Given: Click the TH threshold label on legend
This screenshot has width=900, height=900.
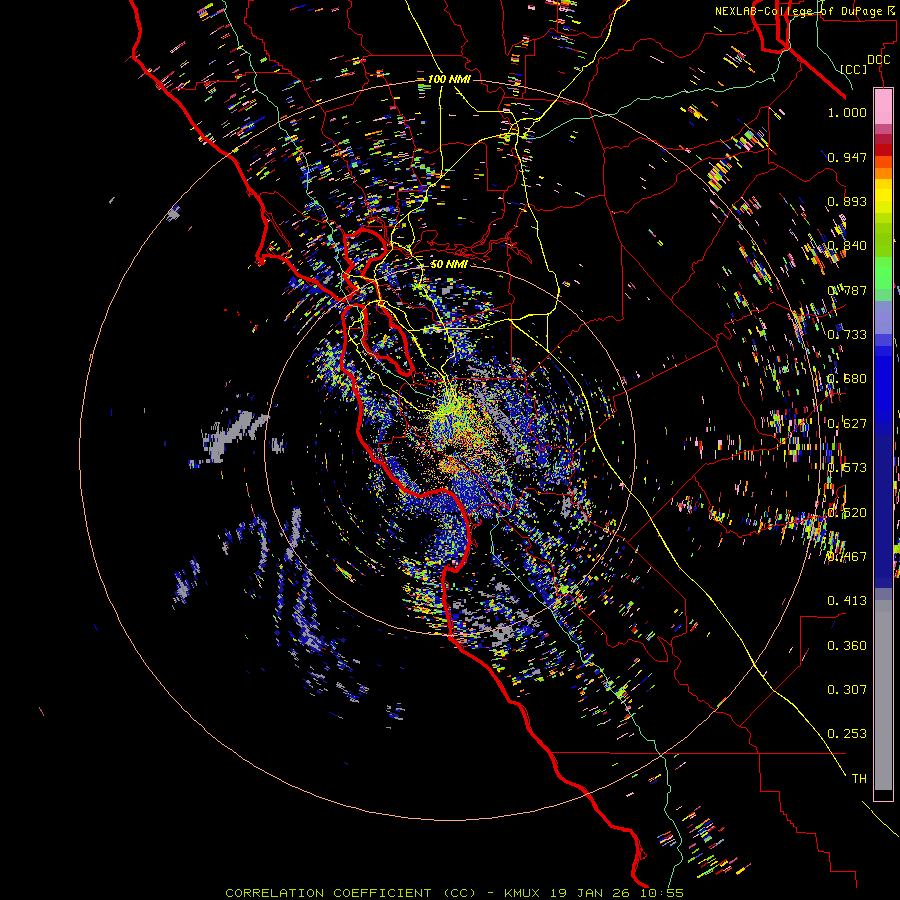Looking at the screenshot, I should (x=859, y=779).
